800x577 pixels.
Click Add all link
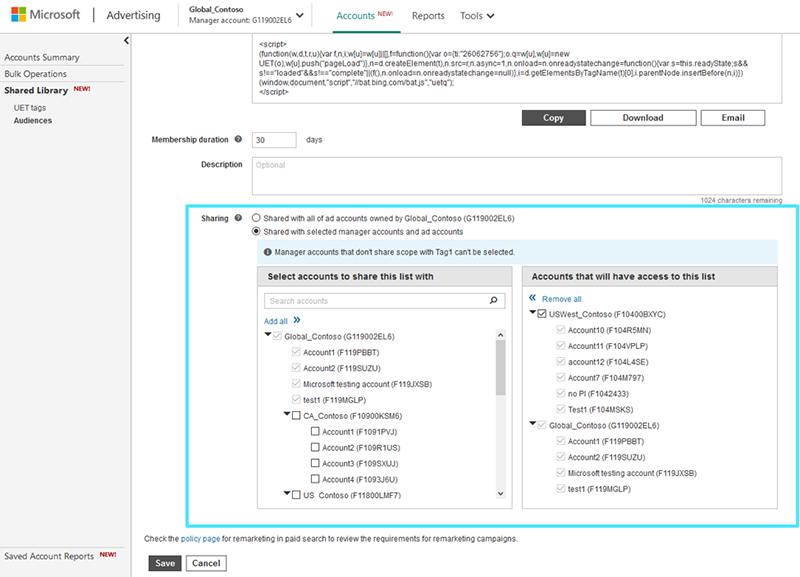(x=276, y=321)
